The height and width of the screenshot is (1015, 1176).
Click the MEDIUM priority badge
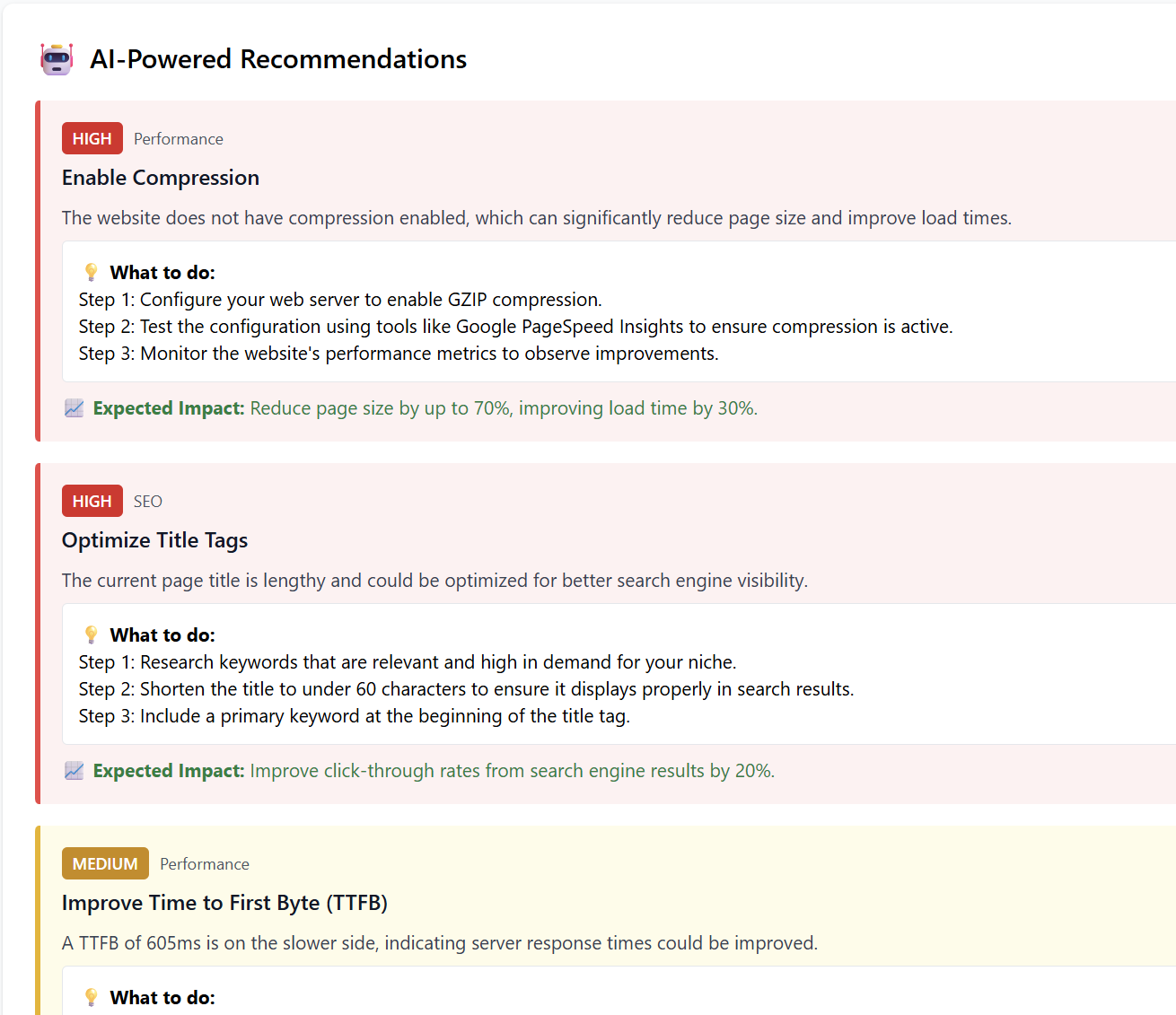click(105, 864)
